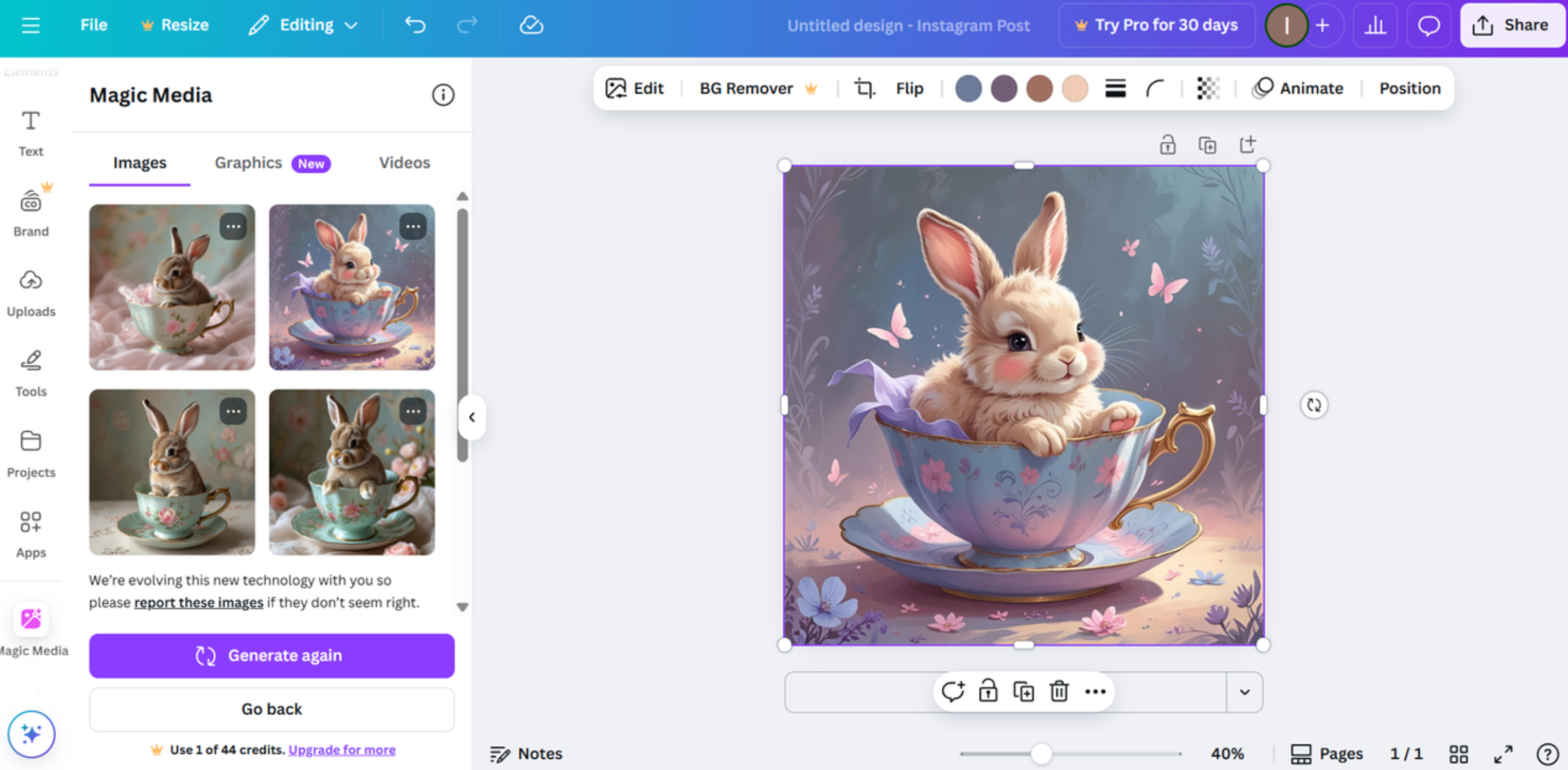Click the Upgrade for more link
This screenshot has height=770, width=1568.
[x=341, y=750]
